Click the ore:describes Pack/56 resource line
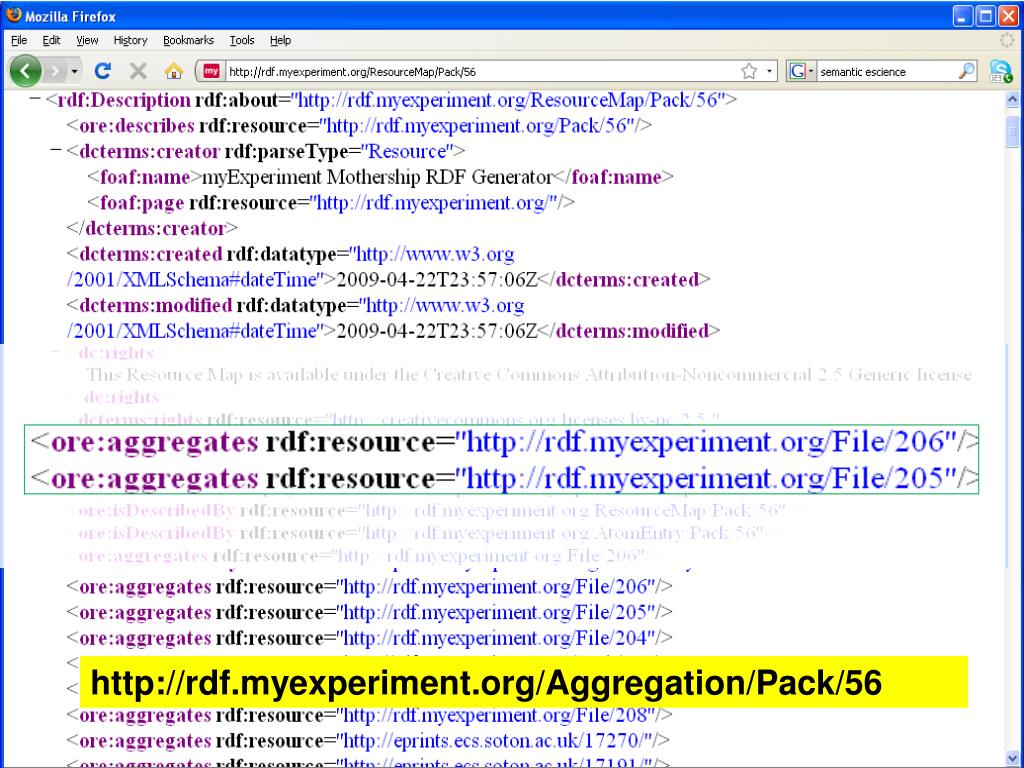The image size is (1024, 768). click(x=359, y=125)
